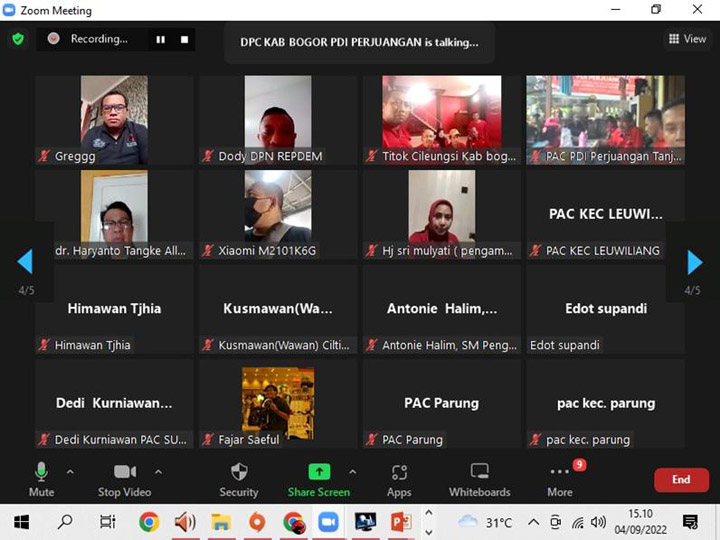Open the View layout menu
The width and height of the screenshot is (720, 540).
click(688, 39)
